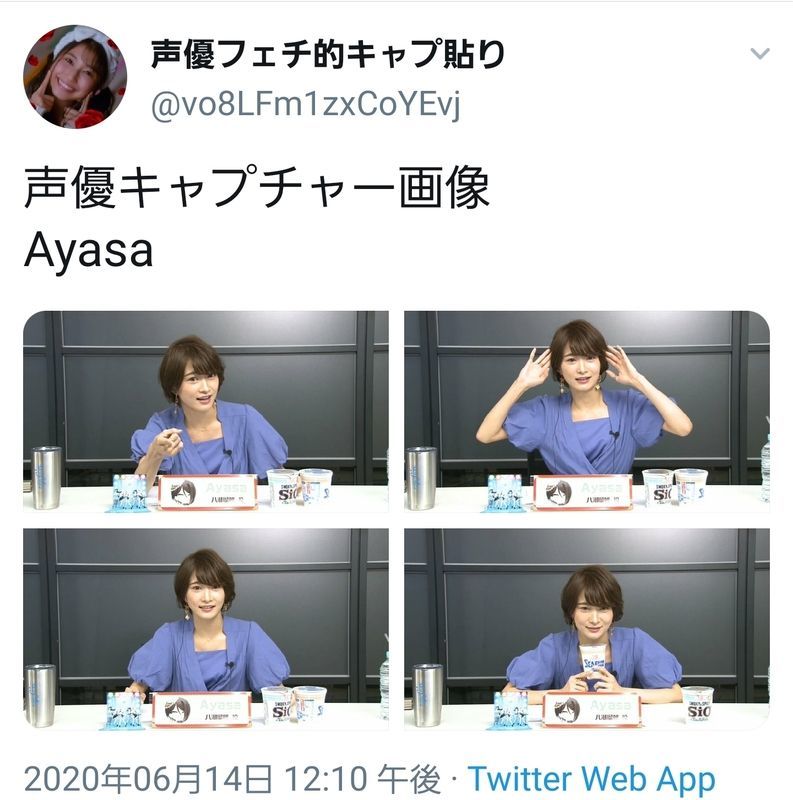Click name plate in the bottom-left photo

202,709
